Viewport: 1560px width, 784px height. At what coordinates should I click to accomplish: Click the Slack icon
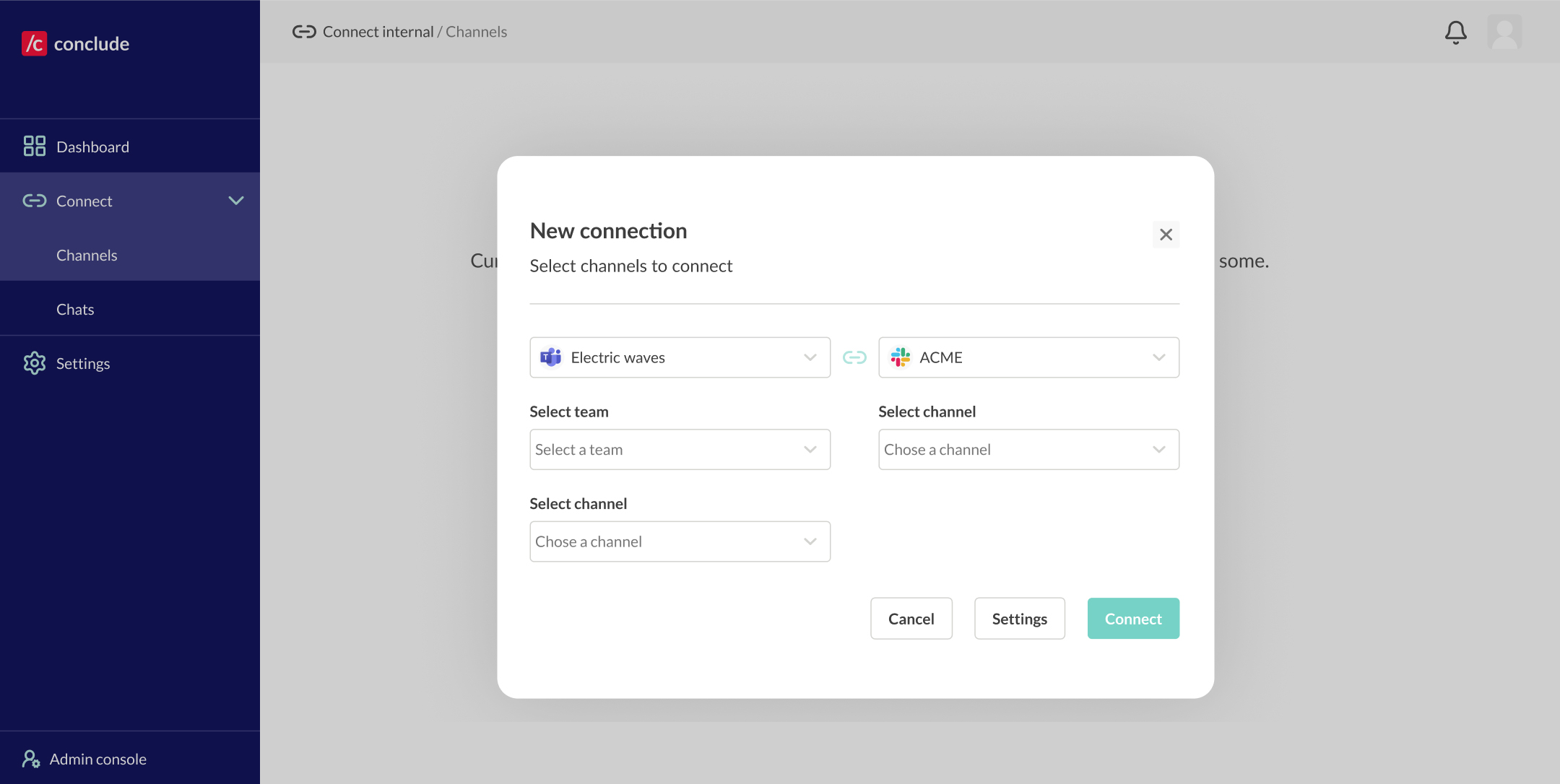pos(900,357)
